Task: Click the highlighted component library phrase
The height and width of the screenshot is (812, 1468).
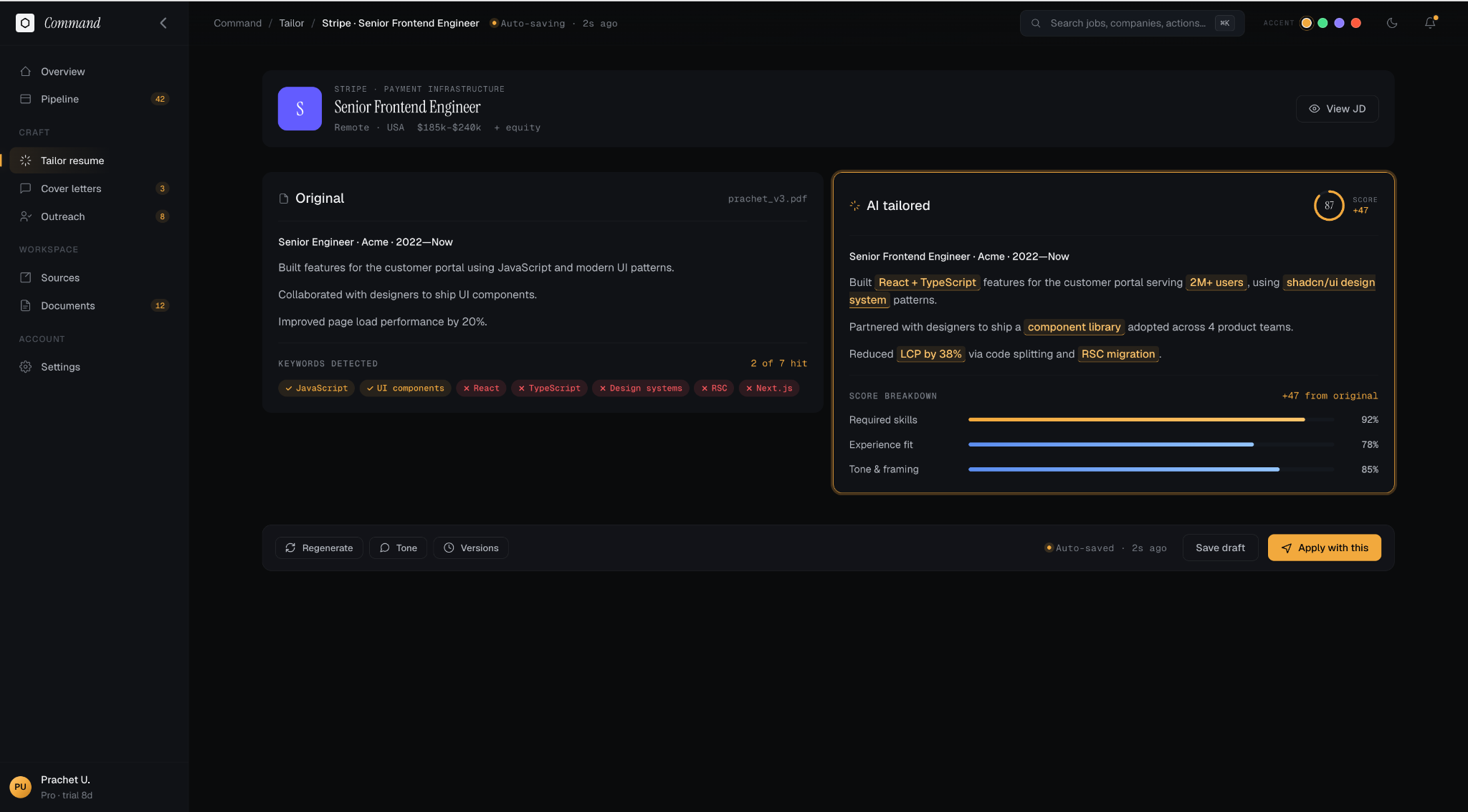Action: 1074,327
